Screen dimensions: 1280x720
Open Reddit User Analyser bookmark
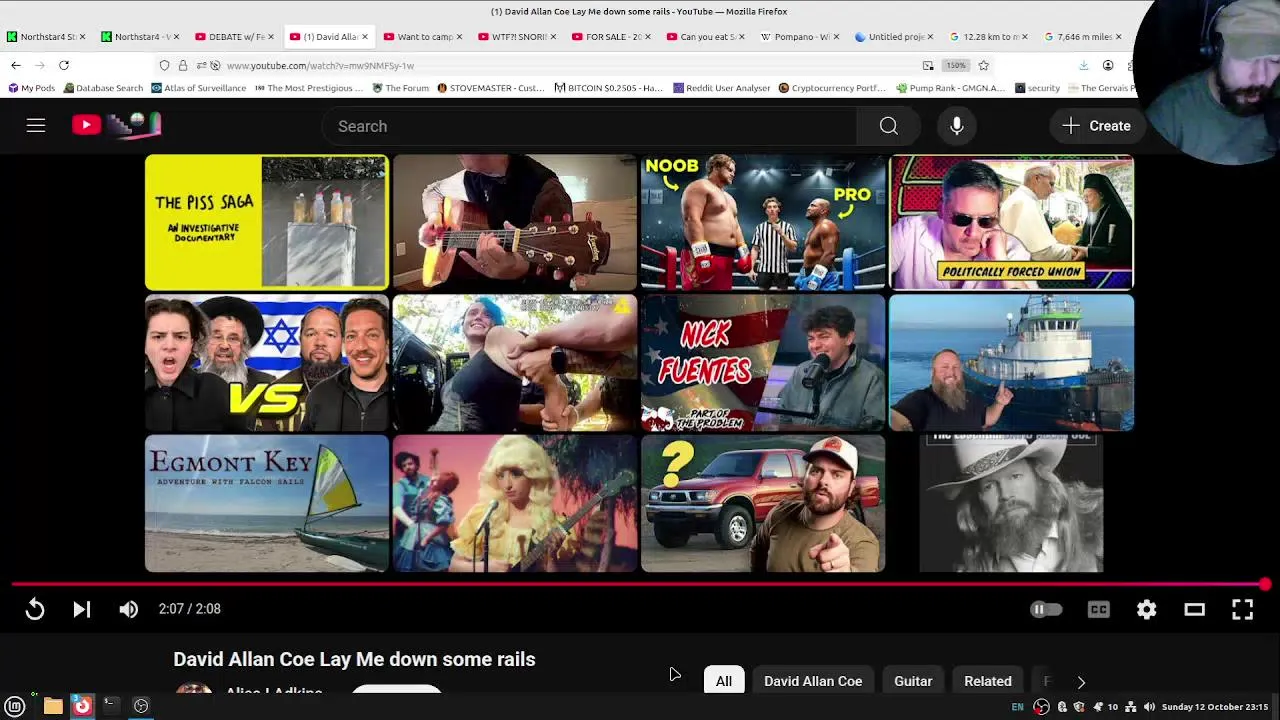(x=721, y=88)
